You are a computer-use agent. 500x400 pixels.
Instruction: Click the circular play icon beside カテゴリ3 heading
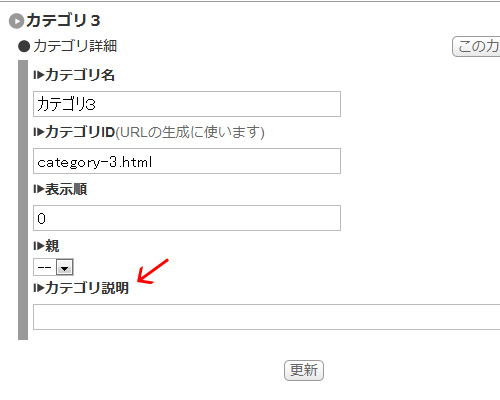coord(16,21)
